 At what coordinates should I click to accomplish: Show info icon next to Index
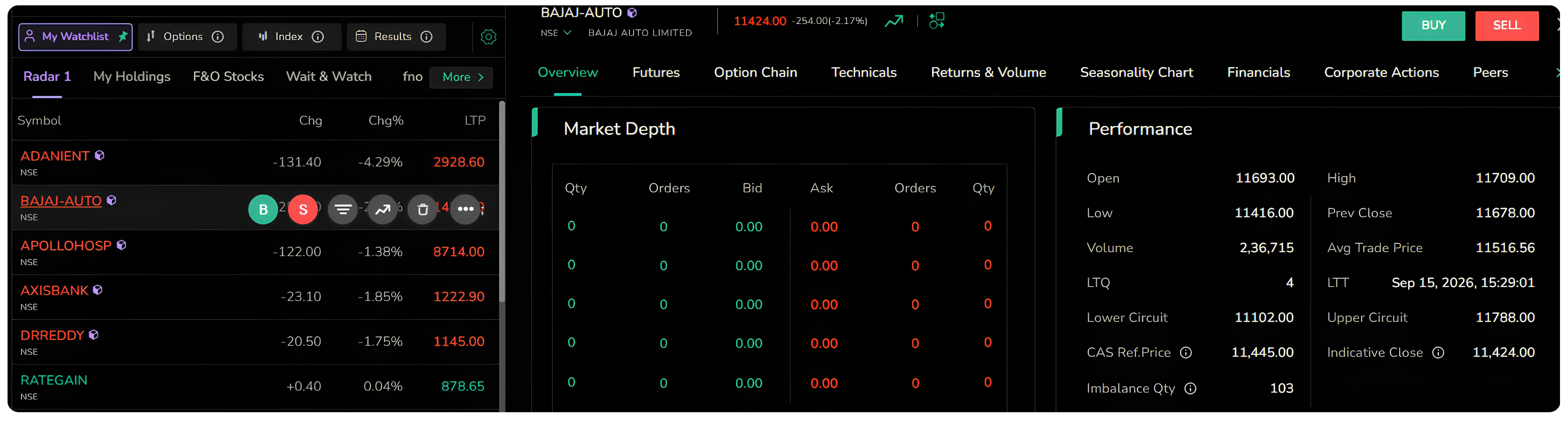pos(318,36)
